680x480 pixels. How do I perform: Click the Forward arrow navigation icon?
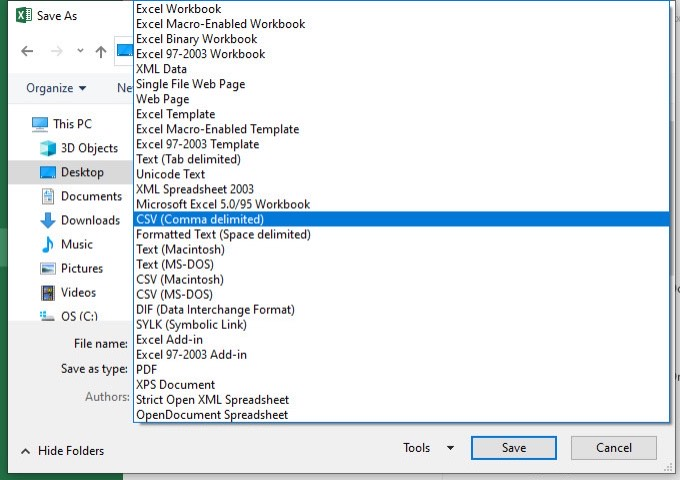(x=56, y=51)
